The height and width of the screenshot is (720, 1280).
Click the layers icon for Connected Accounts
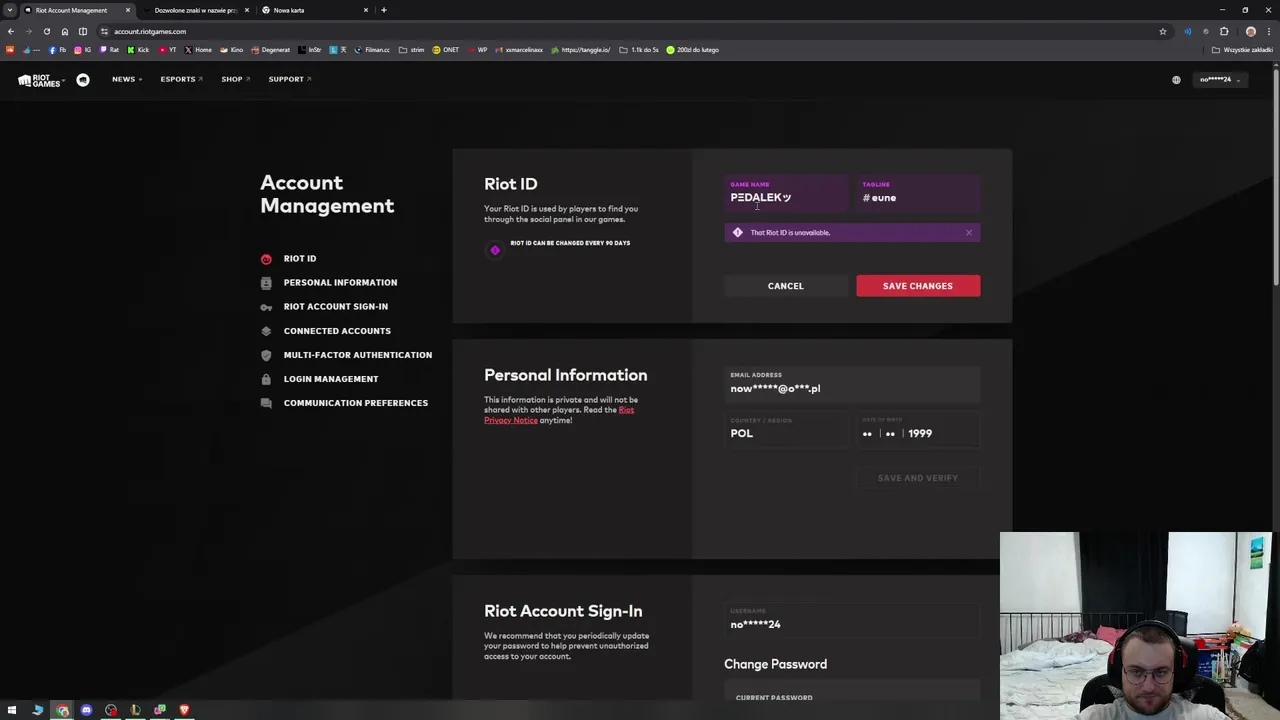point(266,331)
